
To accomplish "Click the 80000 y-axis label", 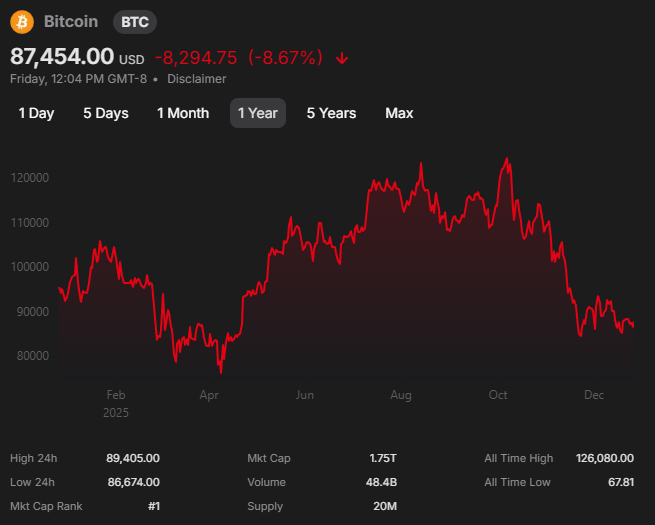I will tap(33, 356).
